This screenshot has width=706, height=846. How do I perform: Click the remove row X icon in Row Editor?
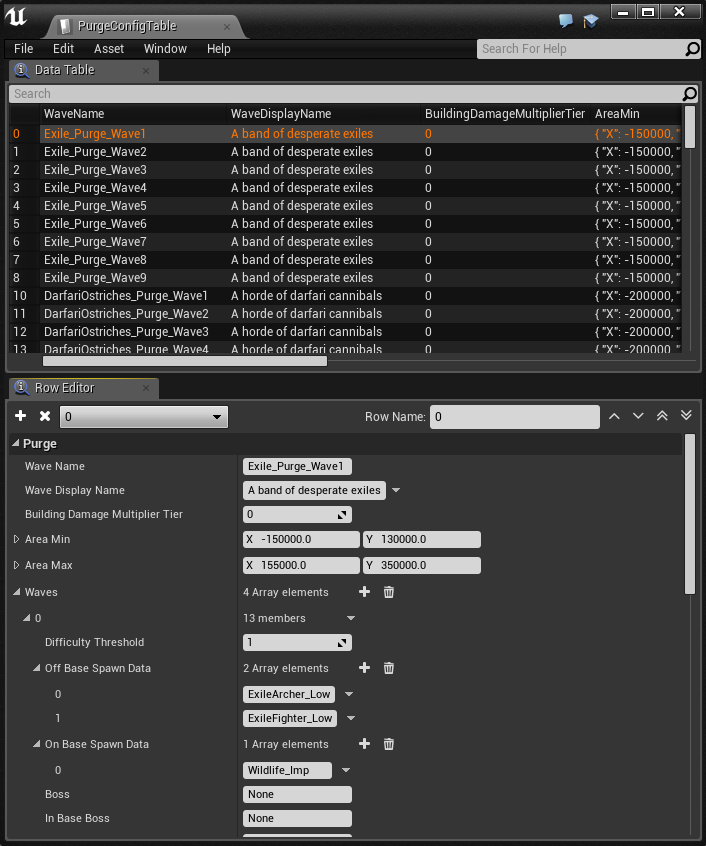[44, 416]
